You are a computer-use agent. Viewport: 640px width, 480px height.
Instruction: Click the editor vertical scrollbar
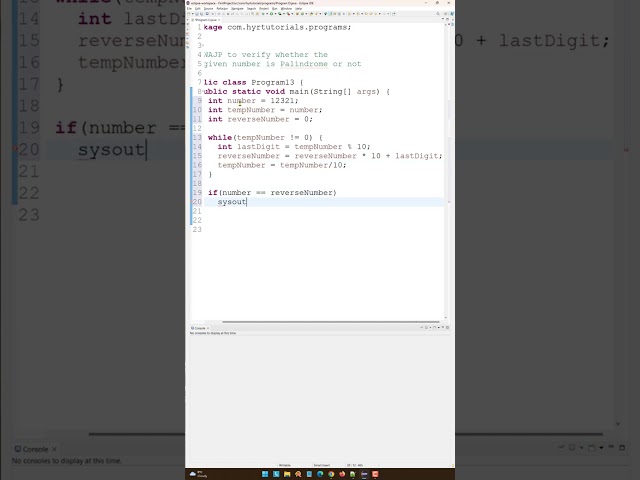pyautogui.click(x=446, y=171)
